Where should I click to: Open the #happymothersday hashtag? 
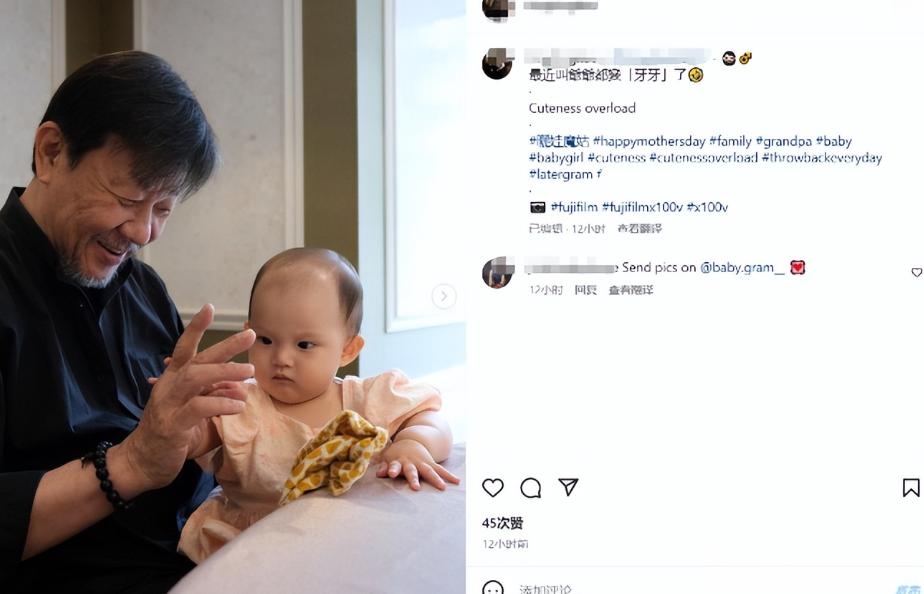click(649, 141)
